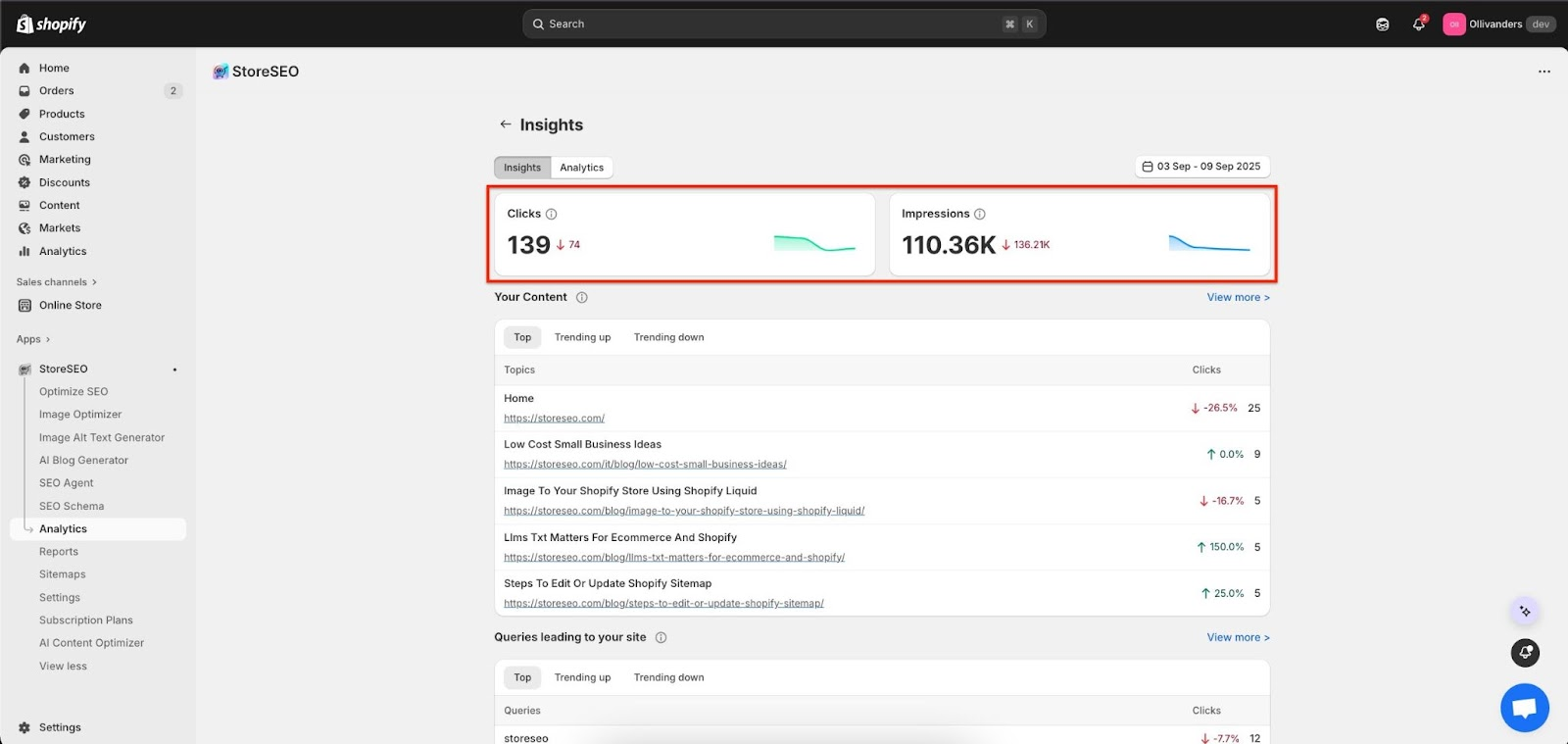Select Trending down in Queries section
1568x744 pixels.
click(668, 677)
